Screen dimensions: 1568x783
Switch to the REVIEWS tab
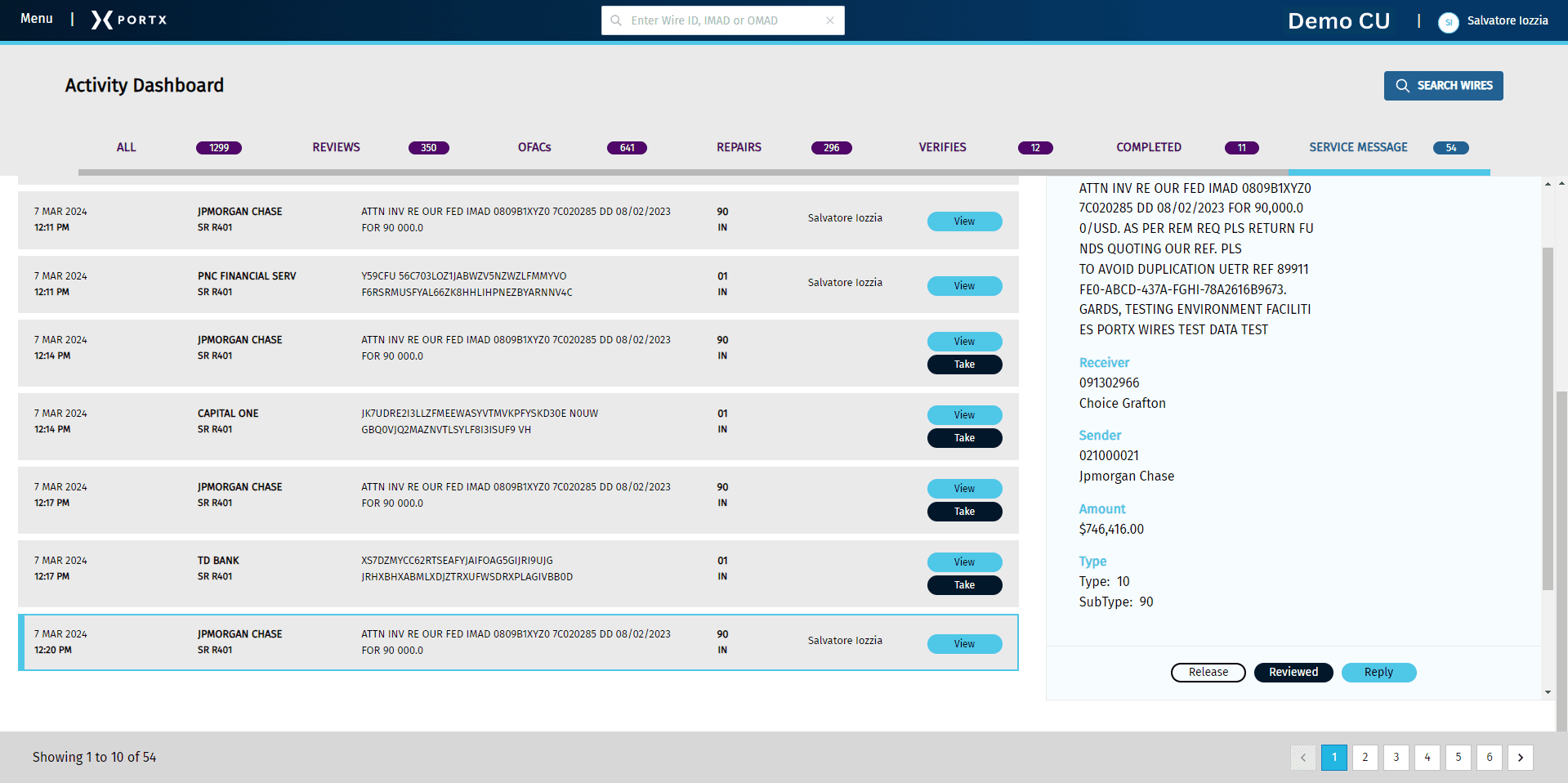(336, 147)
